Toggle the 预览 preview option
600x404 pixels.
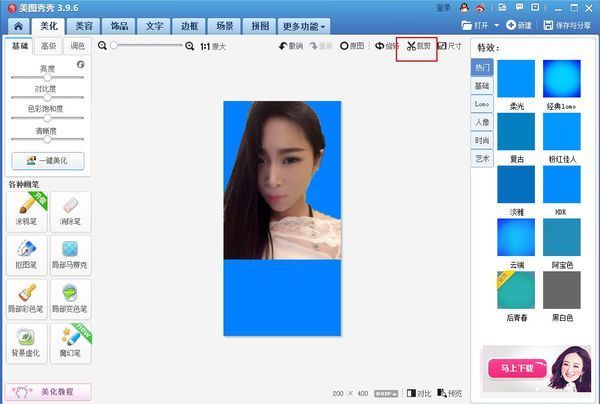click(450, 393)
